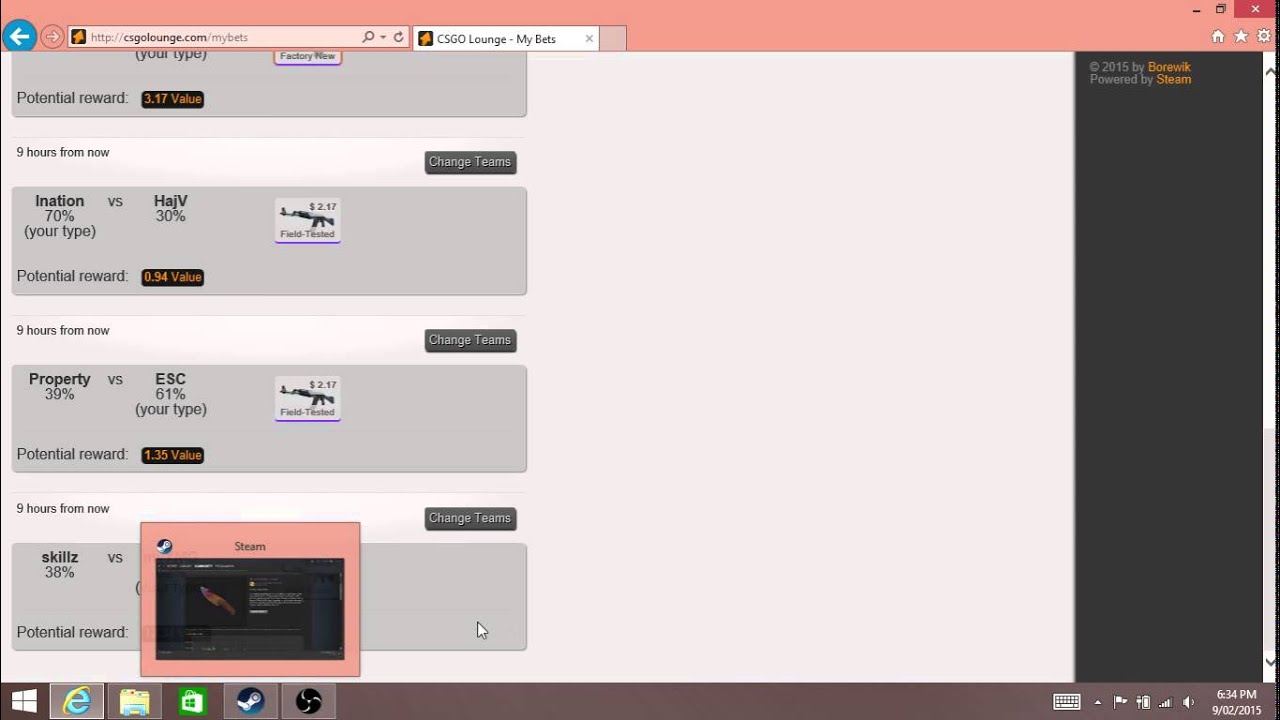
Task: Show hidden system tray icons
Action: pyautogui.click(x=1098, y=702)
